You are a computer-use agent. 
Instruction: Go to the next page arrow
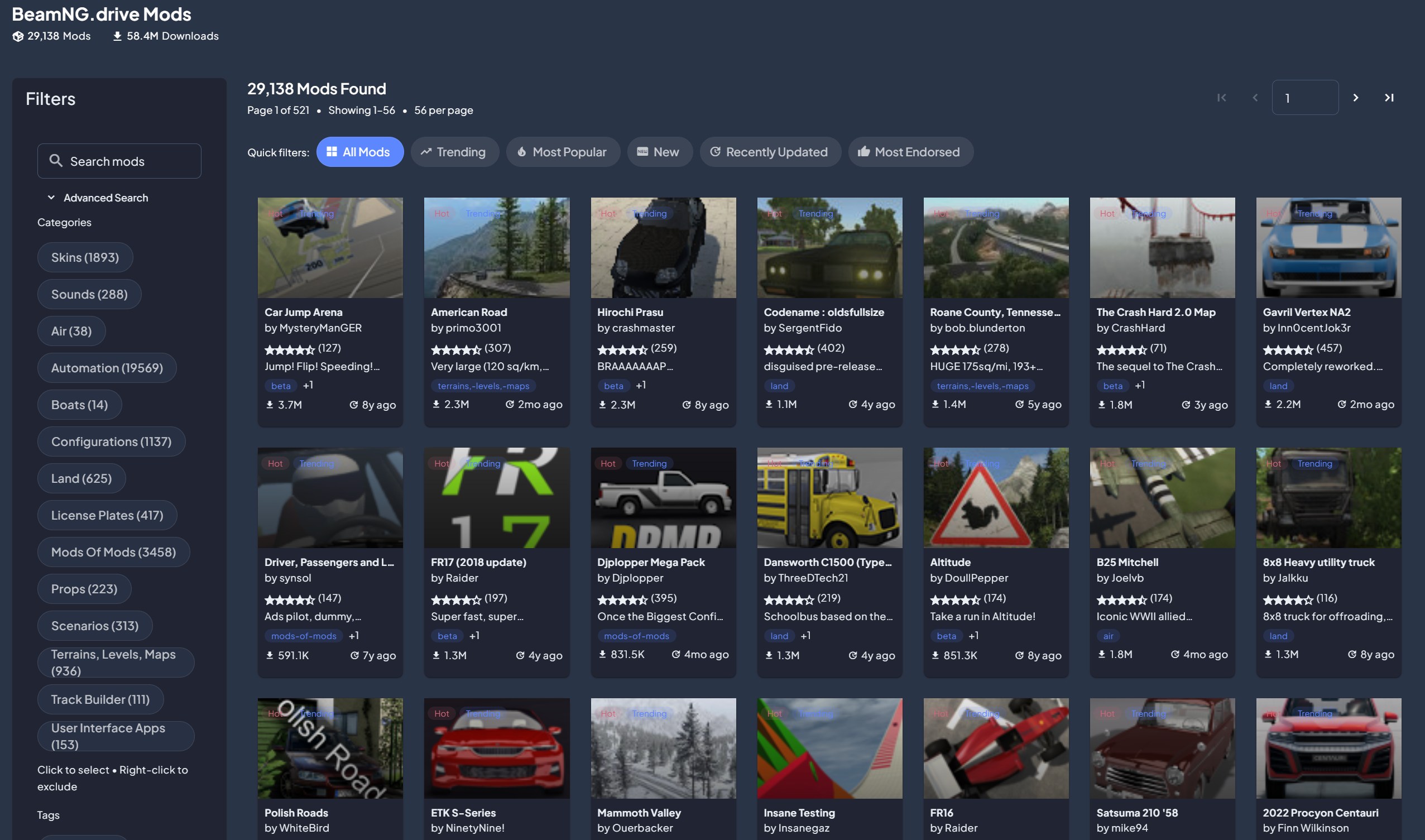[x=1355, y=98]
